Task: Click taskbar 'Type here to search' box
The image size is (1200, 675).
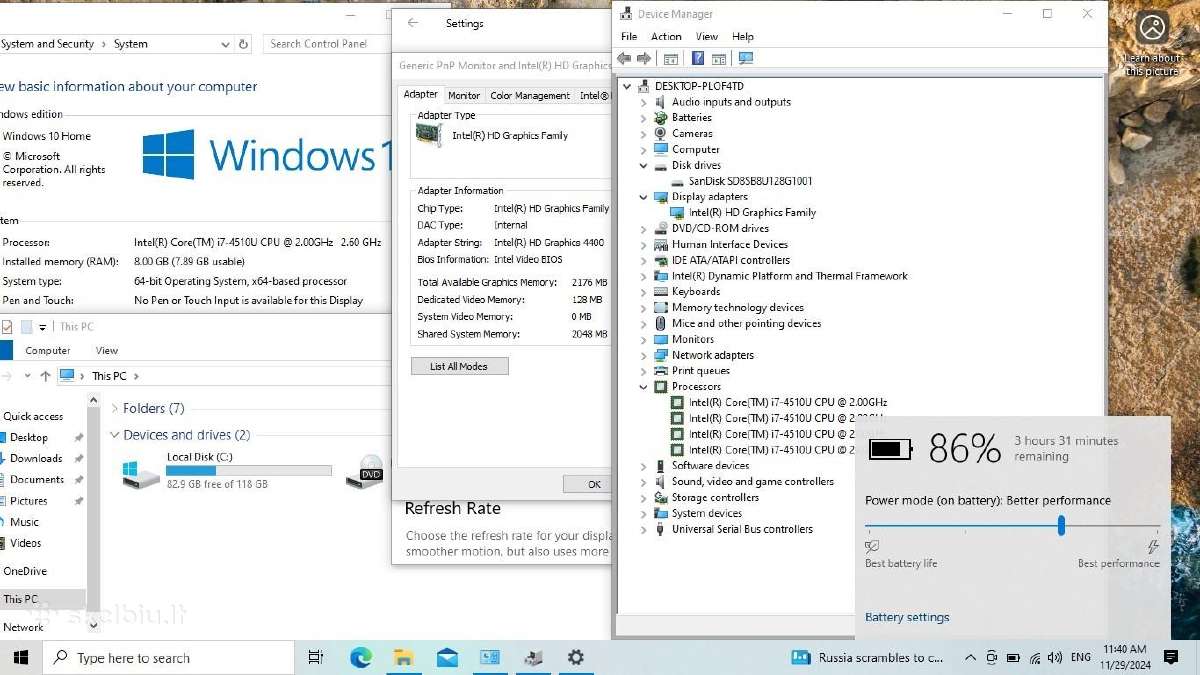Action: [x=169, y=657]
